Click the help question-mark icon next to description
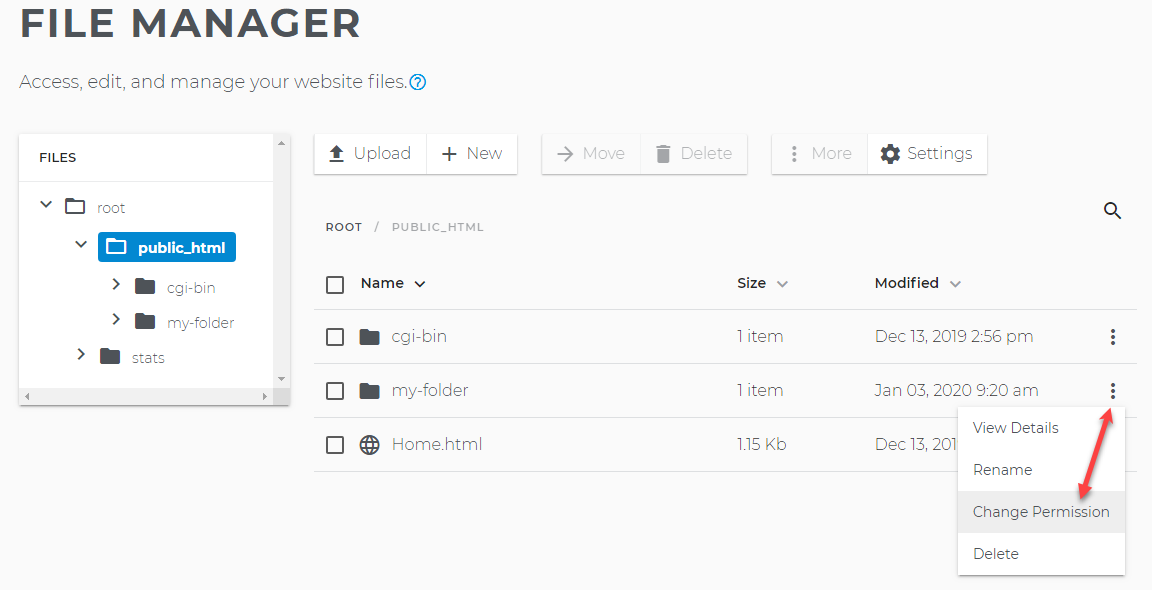This screenshot has width=1152, height=590. point(417,84)
